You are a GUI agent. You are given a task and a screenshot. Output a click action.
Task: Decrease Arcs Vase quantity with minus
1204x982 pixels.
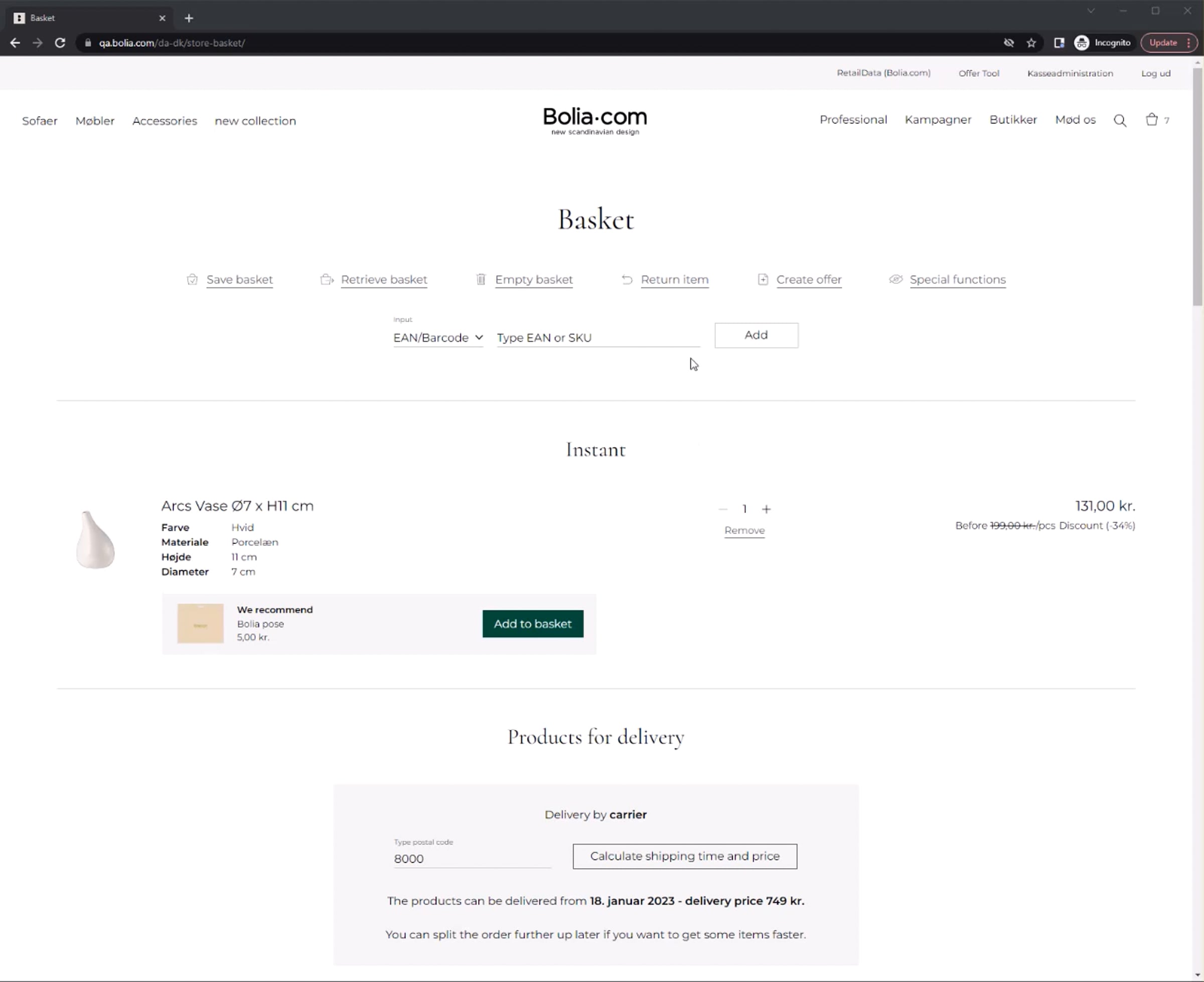722,509
